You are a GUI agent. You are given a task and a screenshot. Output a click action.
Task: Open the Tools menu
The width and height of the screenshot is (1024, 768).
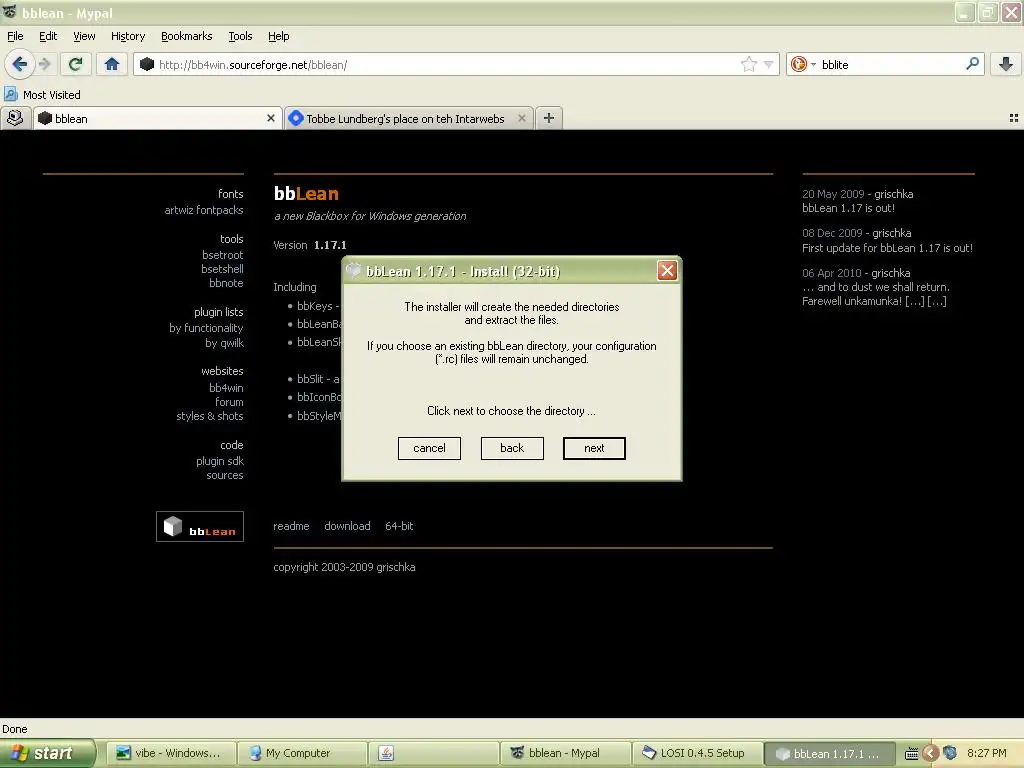pyautogui.click(x=240, y=36)
